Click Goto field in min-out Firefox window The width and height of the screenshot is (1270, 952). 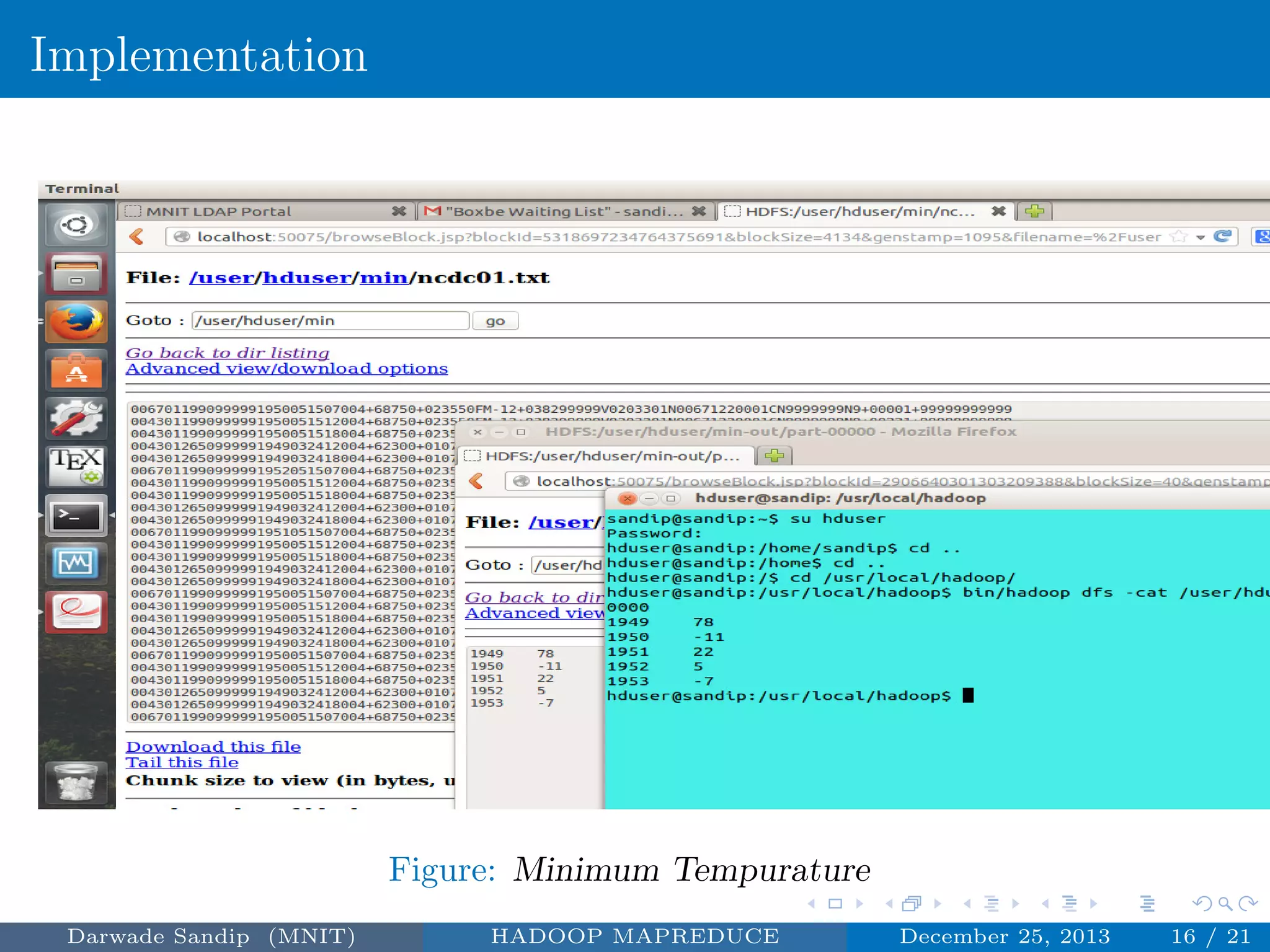(x=567, y=565)
